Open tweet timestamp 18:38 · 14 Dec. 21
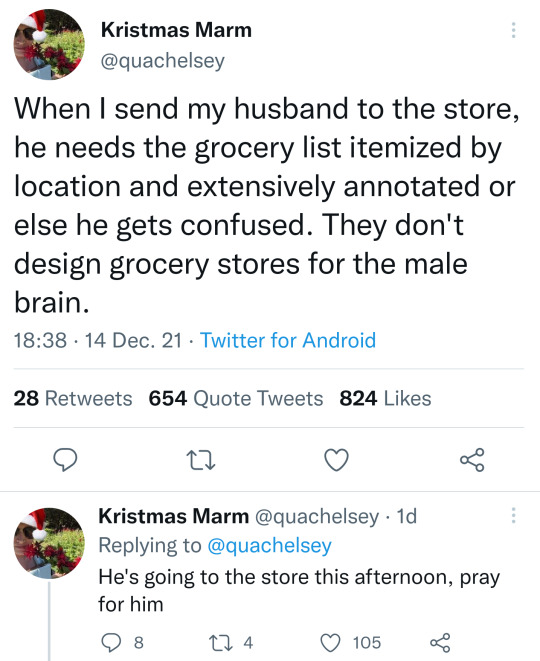The width and height of the screenshot is (540, 661). click(98, 340)
